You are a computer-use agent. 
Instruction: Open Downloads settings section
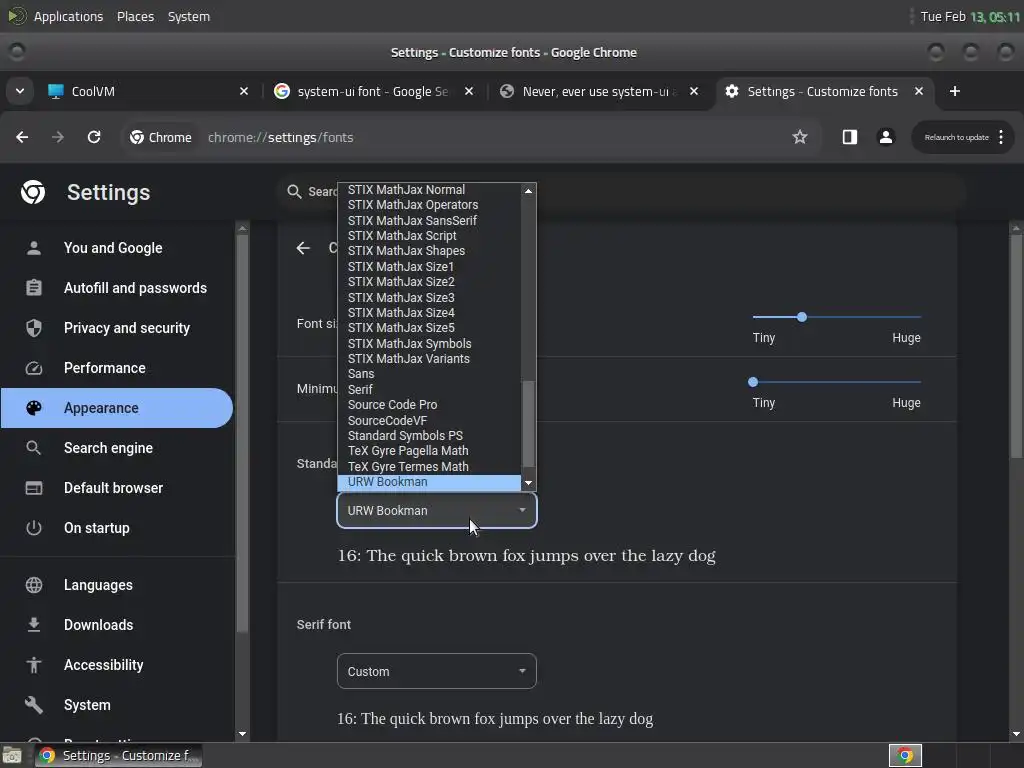click(x=118, y=625)
